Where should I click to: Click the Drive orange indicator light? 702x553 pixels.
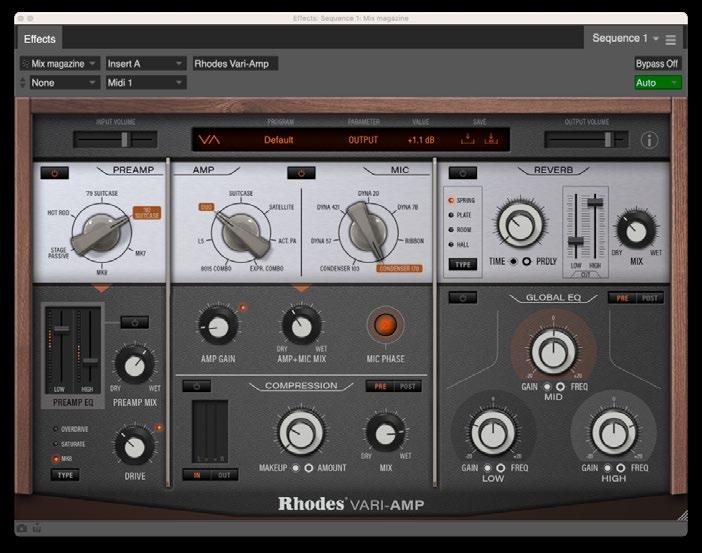pyautogui.click(x=158, y=428)
